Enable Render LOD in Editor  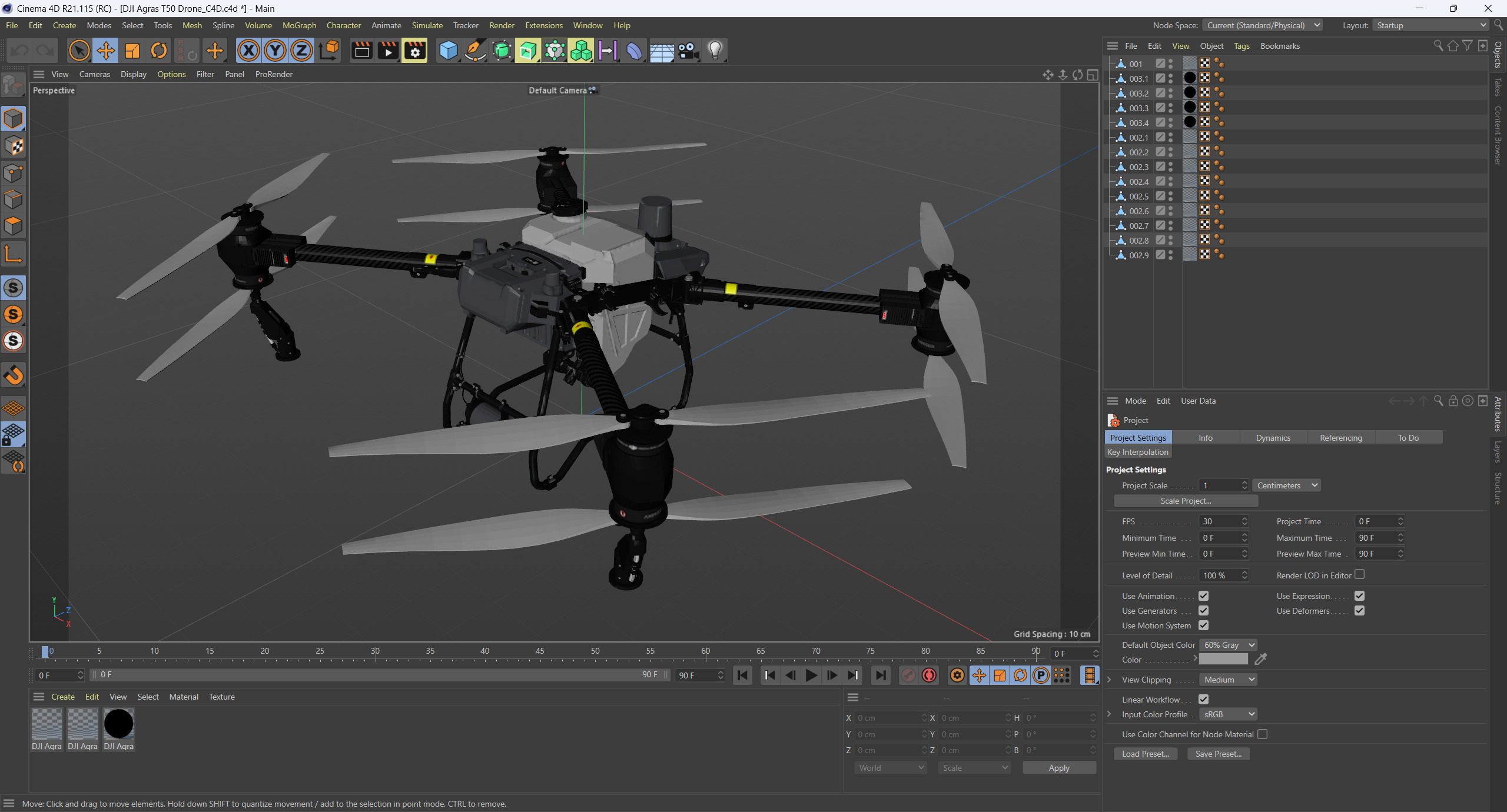[x=1359, y=575]
